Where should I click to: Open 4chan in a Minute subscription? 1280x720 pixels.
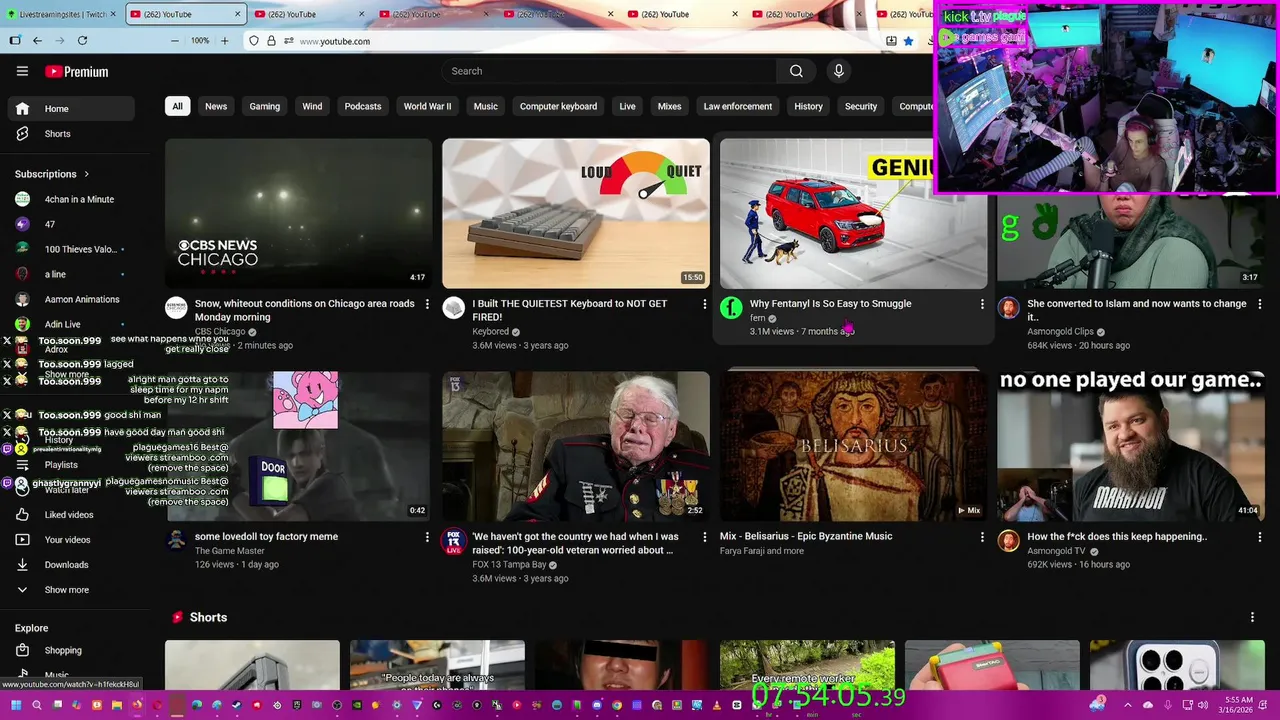tap(70, 199)
